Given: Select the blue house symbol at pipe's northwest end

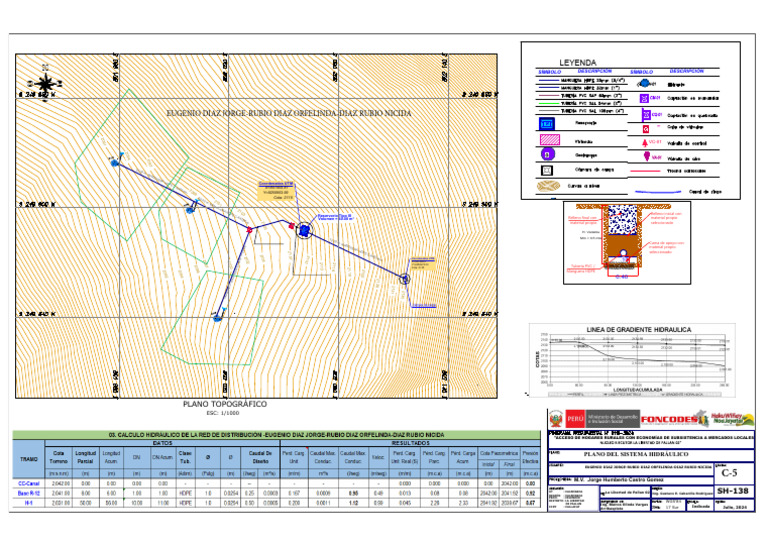Looking at the screenshot, I should [116, 162].
